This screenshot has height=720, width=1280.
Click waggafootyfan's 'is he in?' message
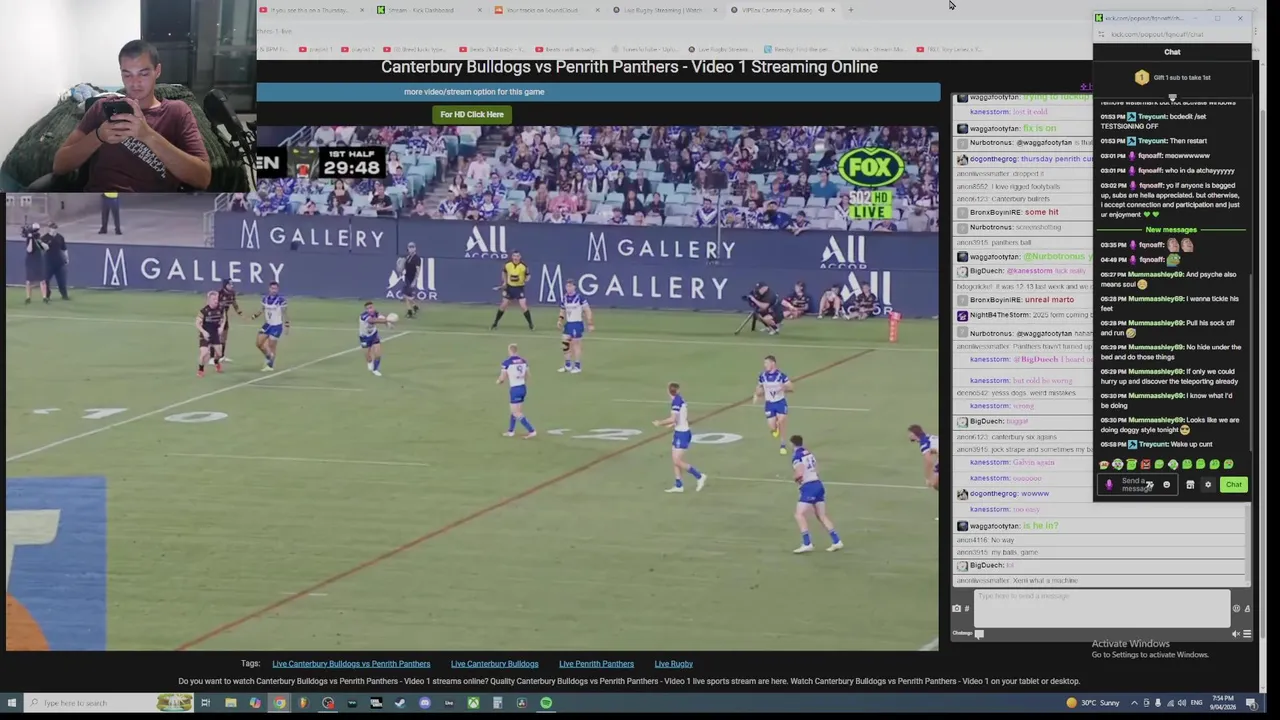(1013, 526)
